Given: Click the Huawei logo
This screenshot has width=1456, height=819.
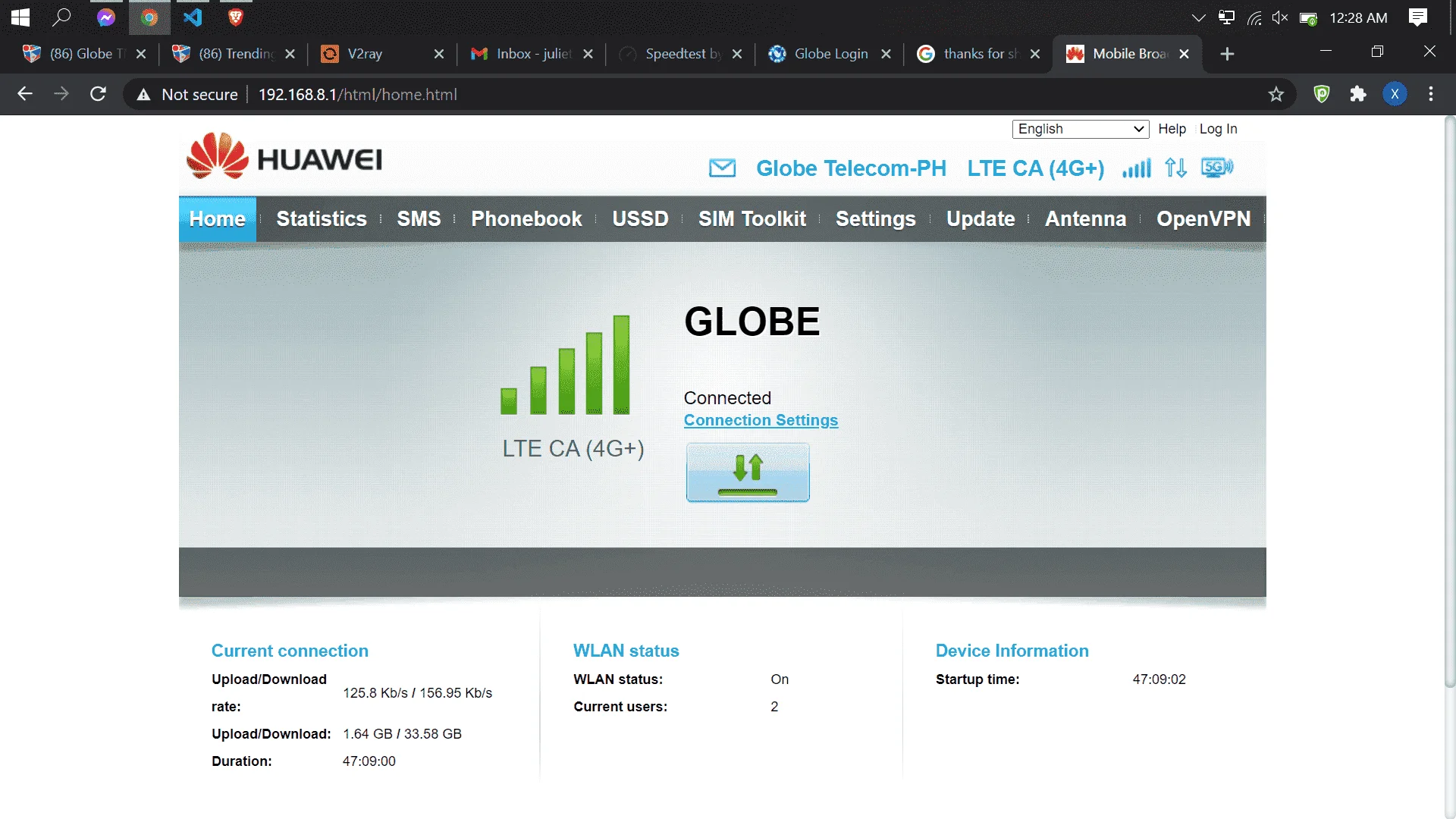Looking at the screenshot, I should [x=284, y=156].
